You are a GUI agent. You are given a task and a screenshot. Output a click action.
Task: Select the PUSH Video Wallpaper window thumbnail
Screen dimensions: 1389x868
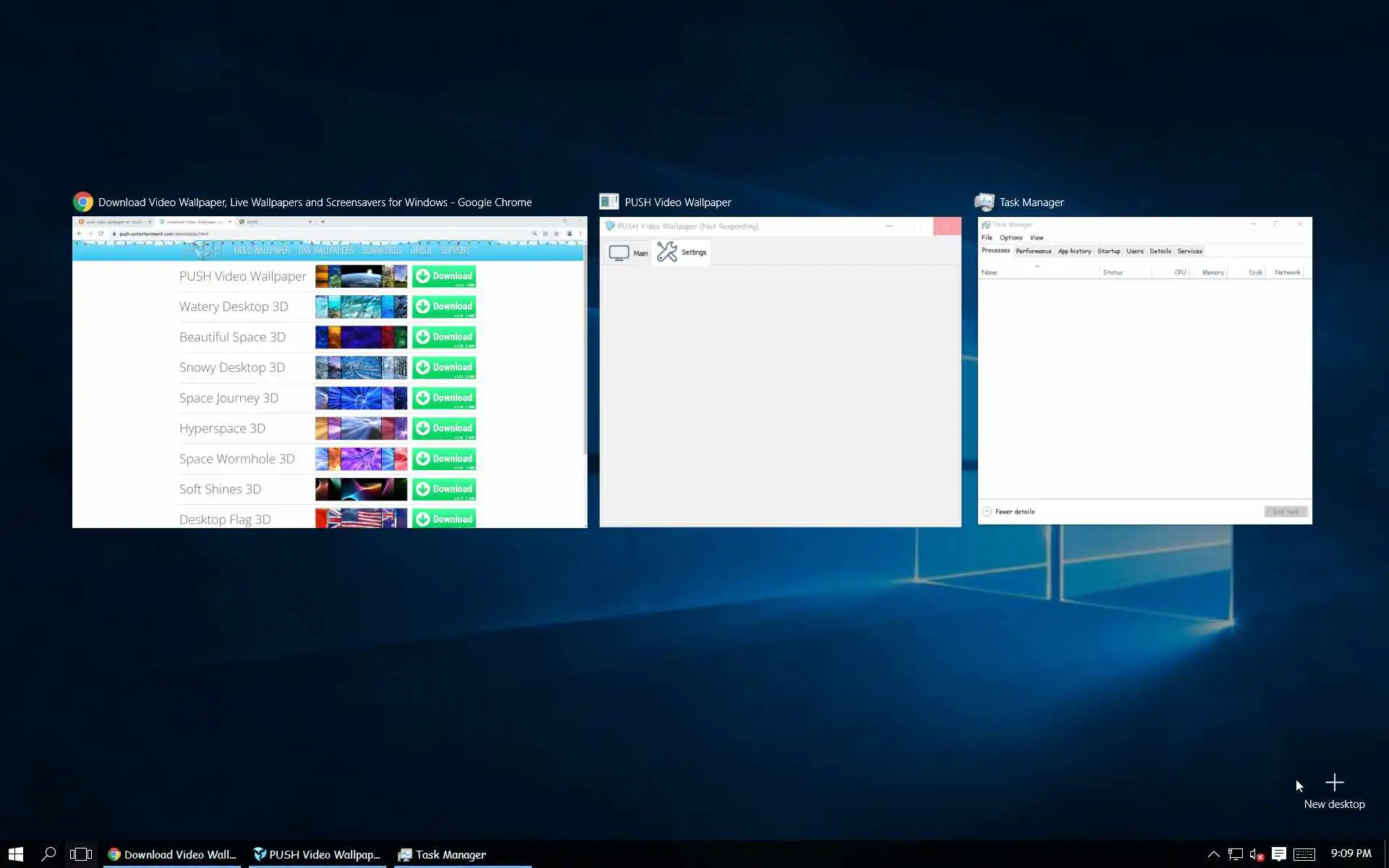pos(780,372)
